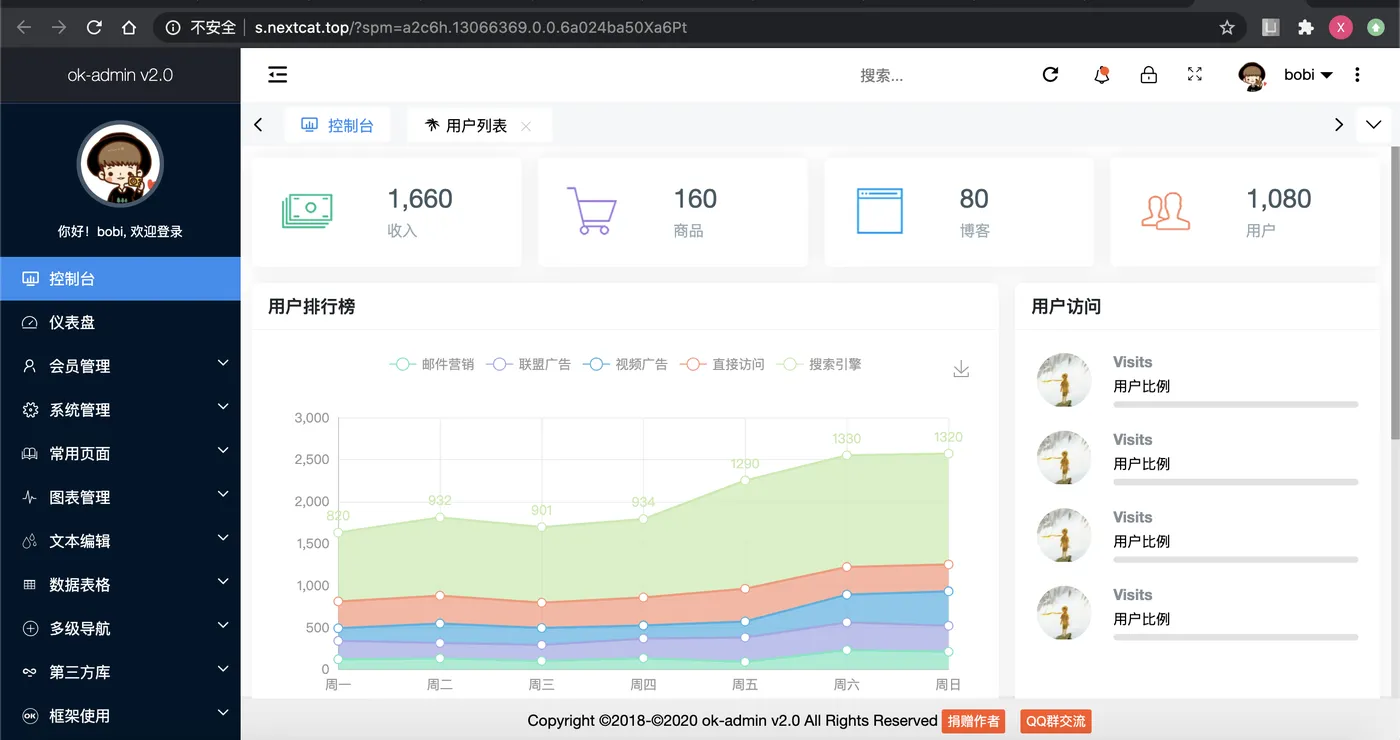1400x740 pixels.
Task: Click the browser address bar URL
Action: pos(470,28)
